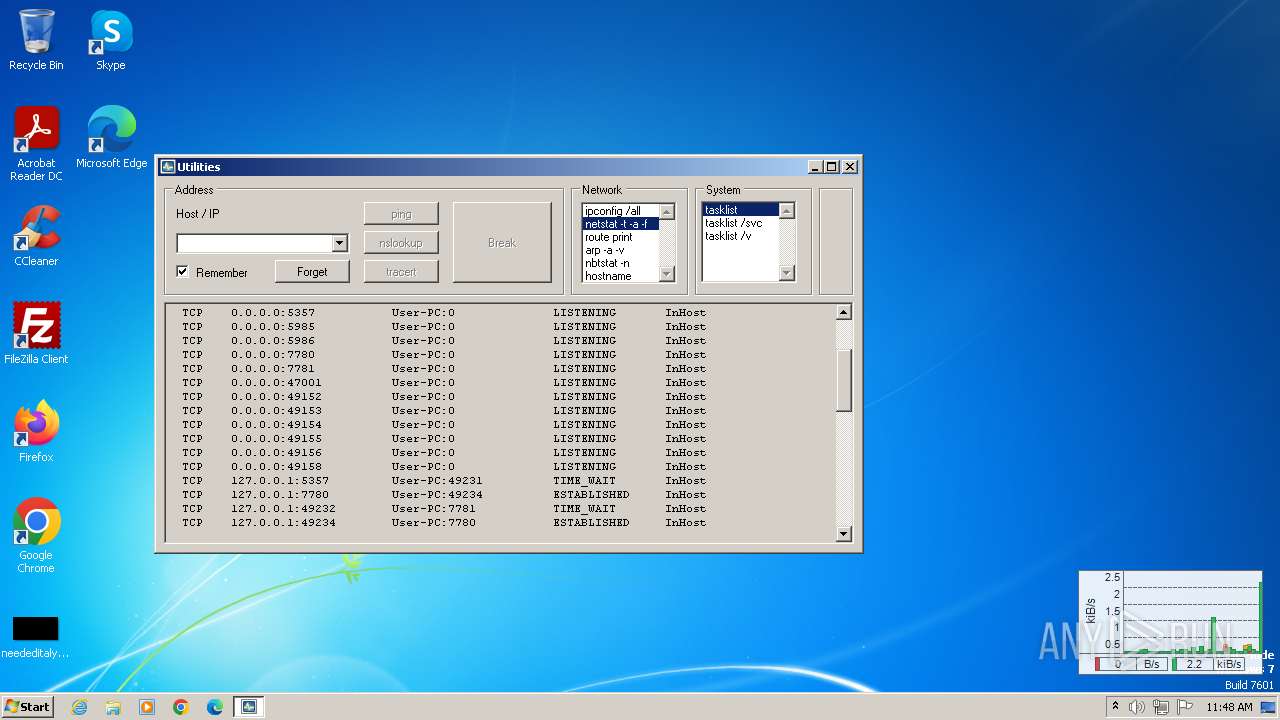Click the large Break button
Viewport: 1280px width, 720px height.
point(502,243)
